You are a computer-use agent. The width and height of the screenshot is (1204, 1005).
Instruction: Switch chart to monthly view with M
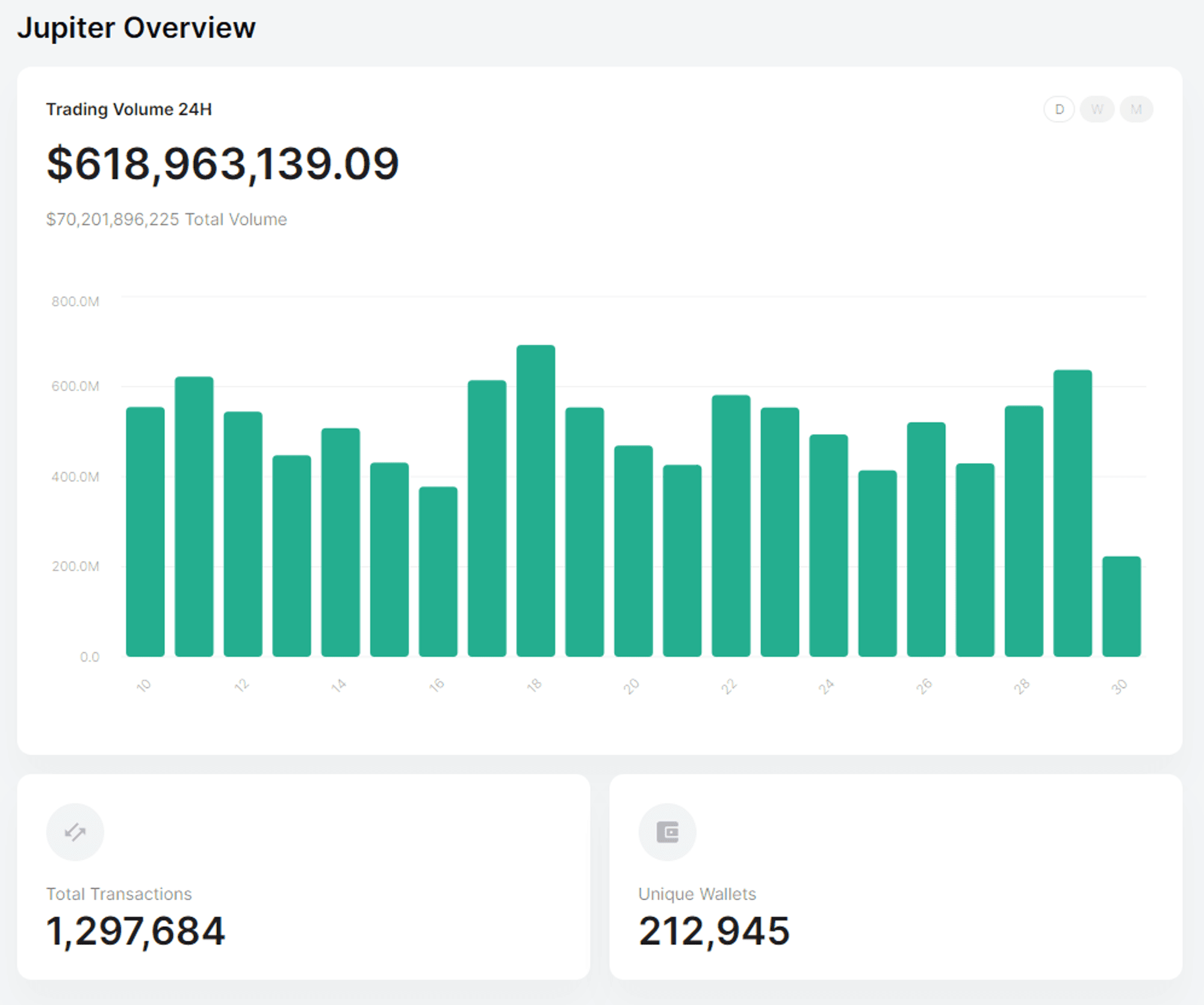[1137, 110]
